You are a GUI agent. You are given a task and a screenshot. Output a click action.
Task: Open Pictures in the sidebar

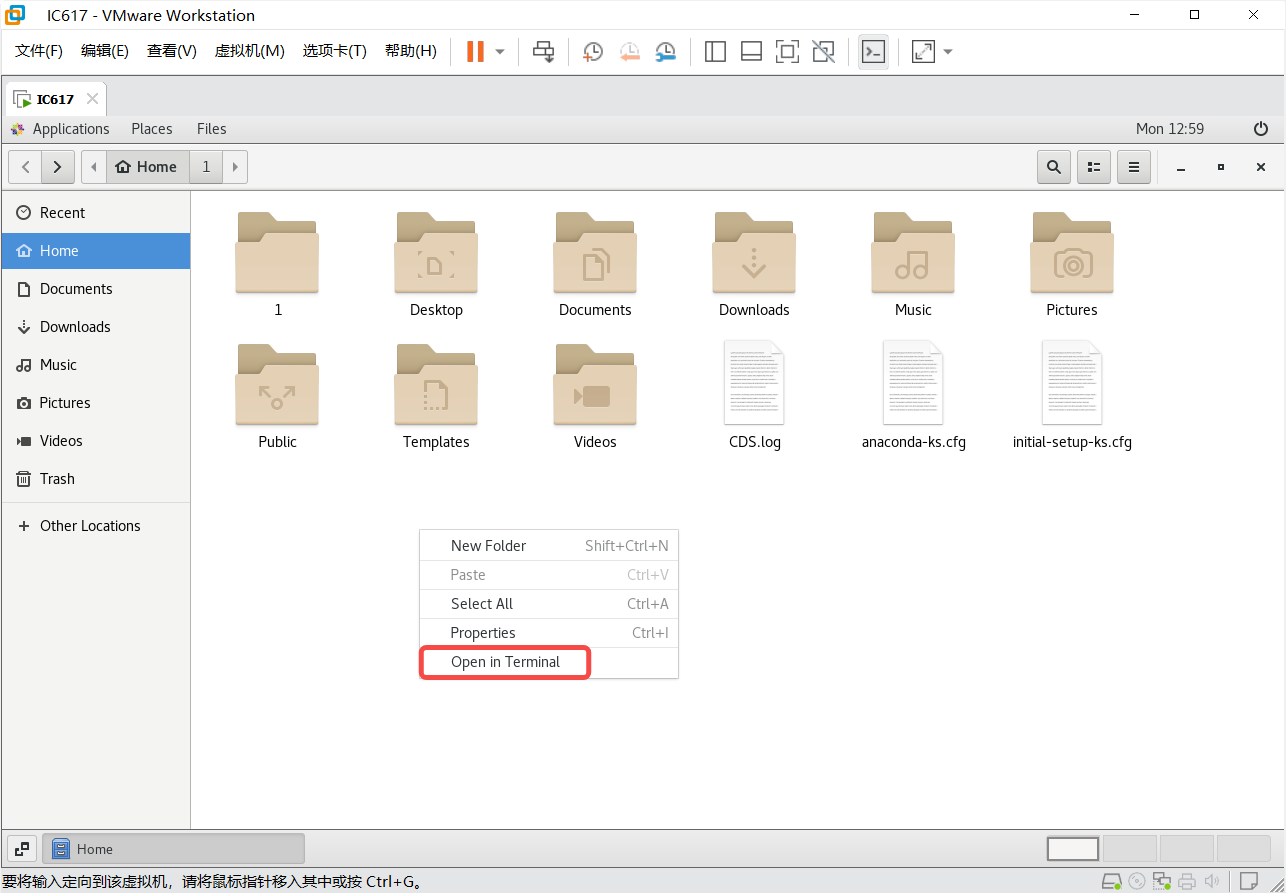pyautogui.click(x=95, y=403)
